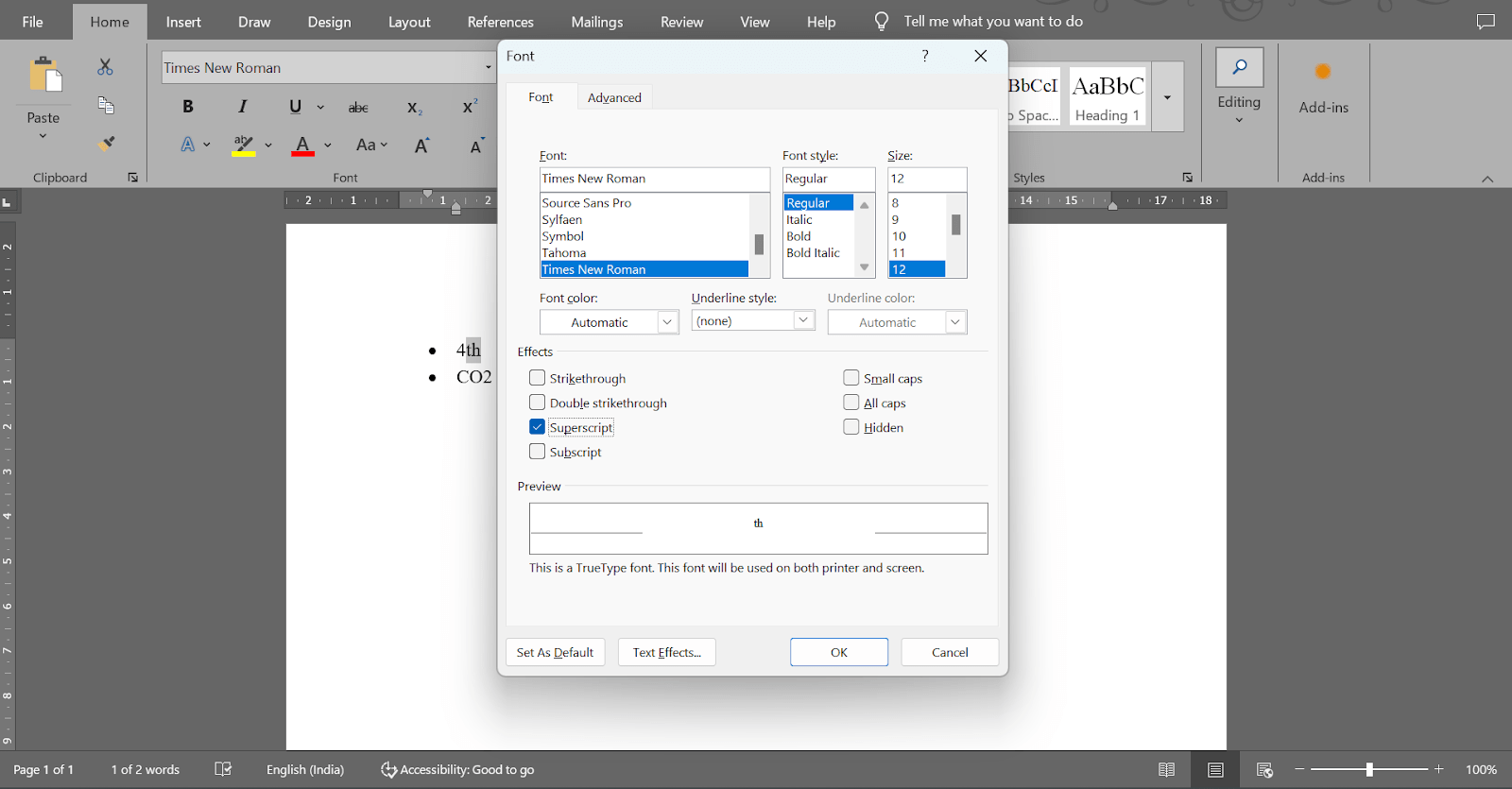Viewport: 1512px width, 789px height.
Task: Switch to the Advanced tab
Action: coord(614,97)
